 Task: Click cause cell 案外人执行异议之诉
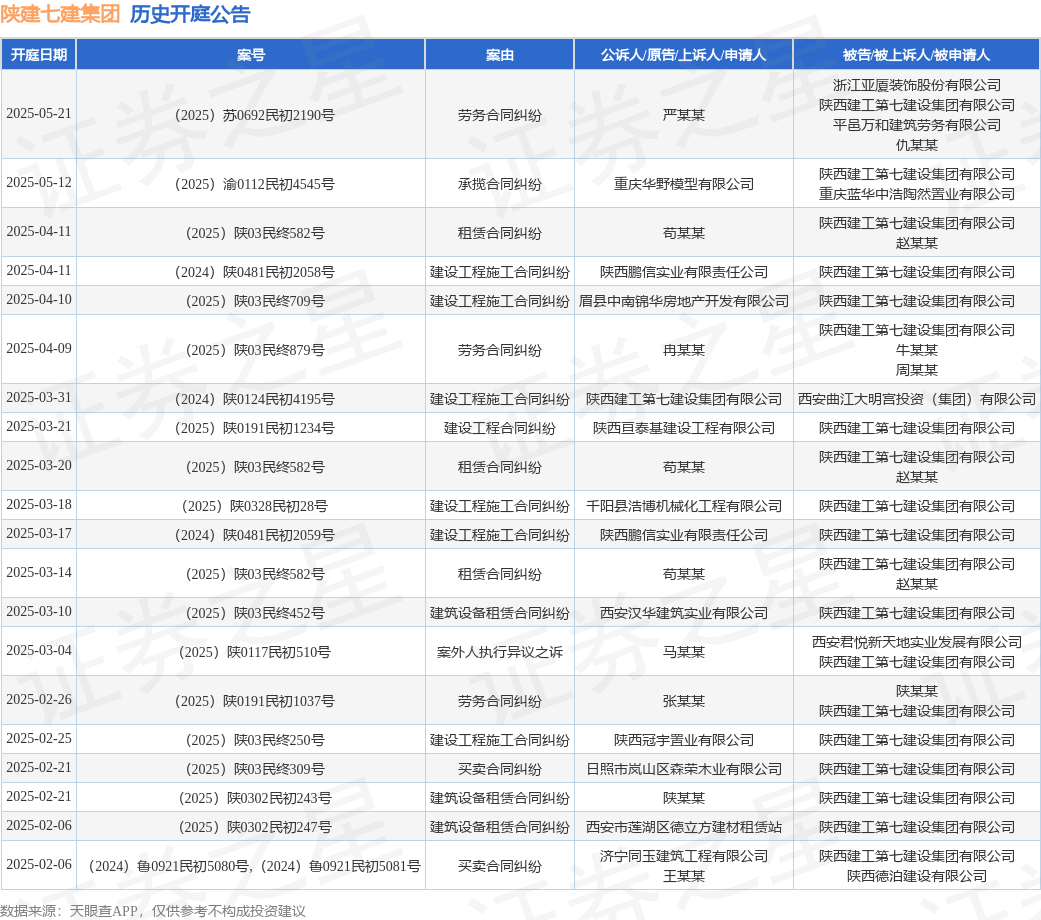point(499,652)
